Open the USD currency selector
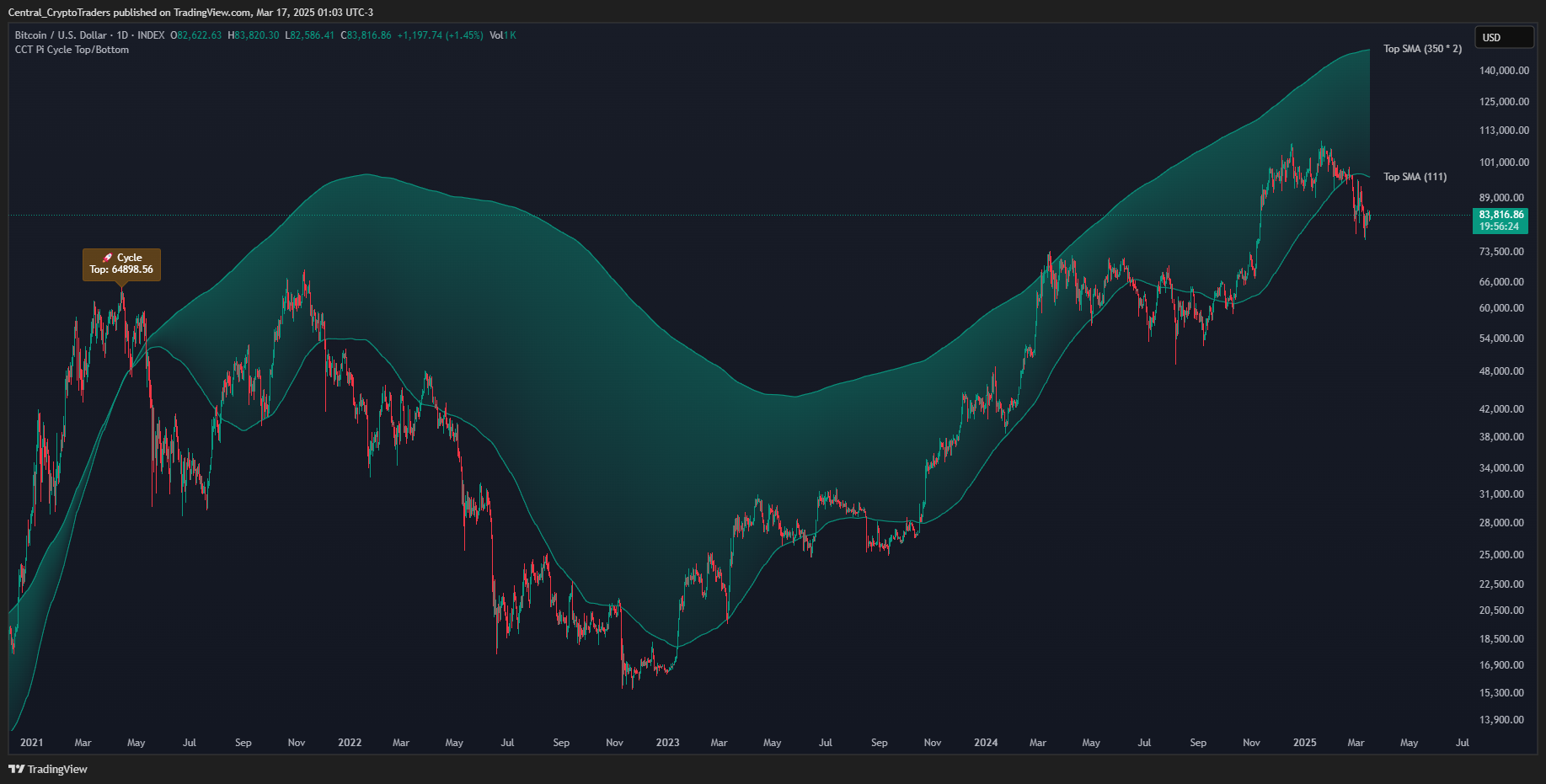1546x784 pixels. [1503, 38]
